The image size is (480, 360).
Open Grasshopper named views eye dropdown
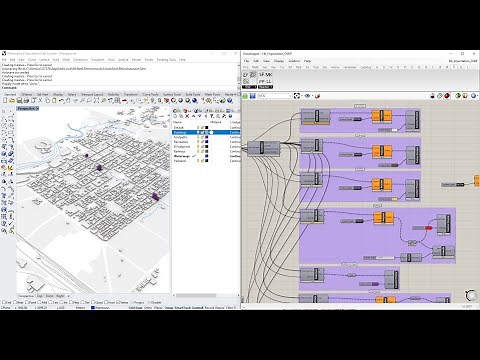pyautogui.click(x=312, y=96)
